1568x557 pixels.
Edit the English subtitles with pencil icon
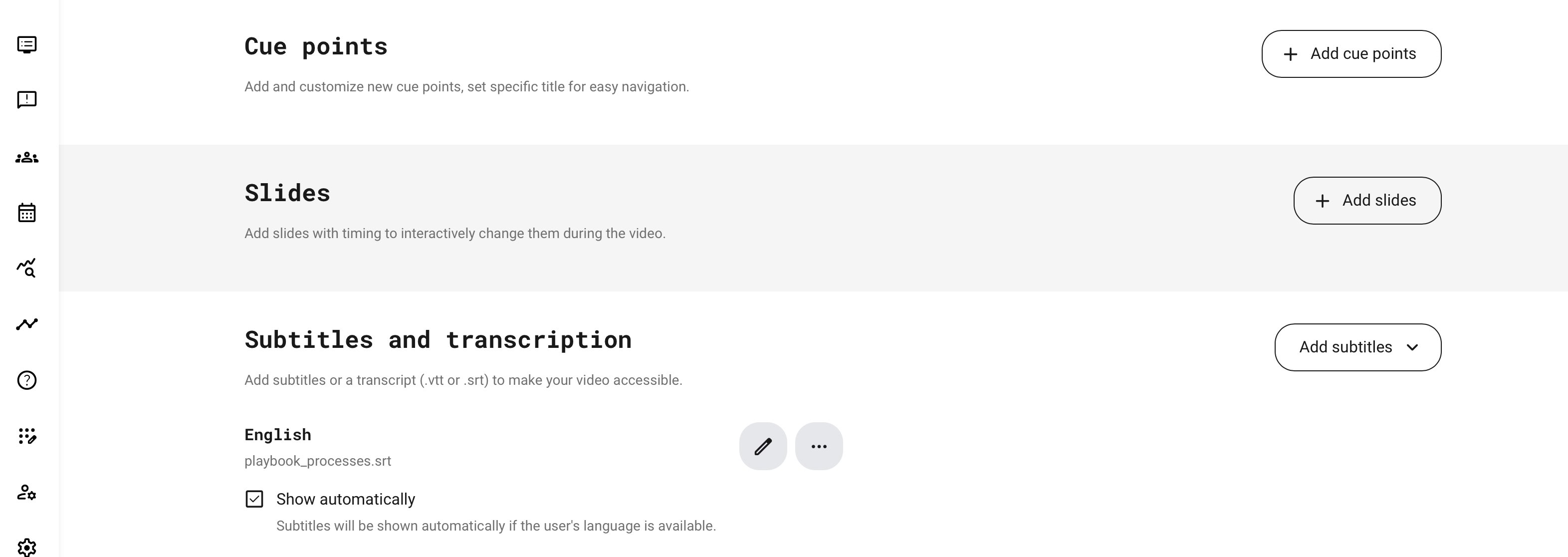click(763, 446)
